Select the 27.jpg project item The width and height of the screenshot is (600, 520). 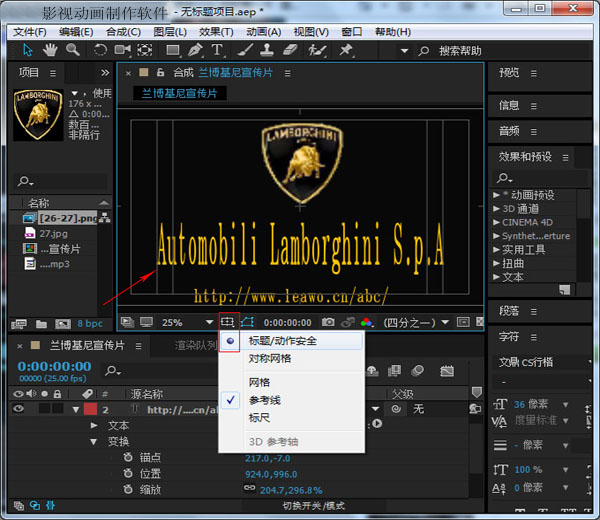53,233
